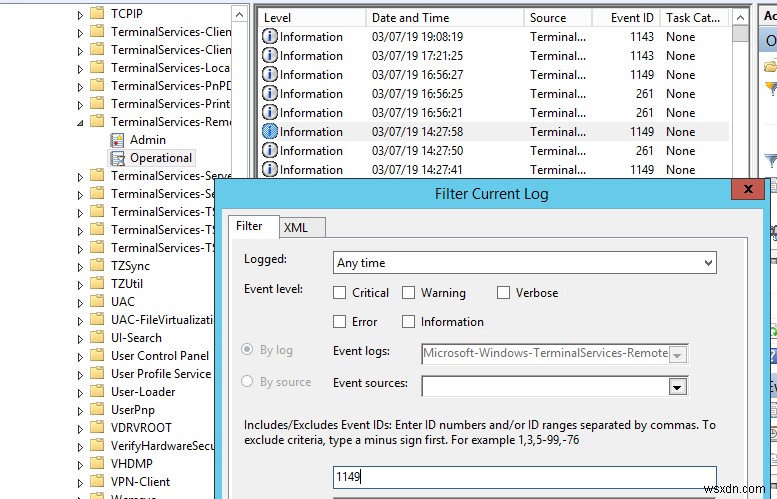Viewport: 777px width, 499px height.
Task: Sort events by the Event ID column
Action: coord(626,18)
